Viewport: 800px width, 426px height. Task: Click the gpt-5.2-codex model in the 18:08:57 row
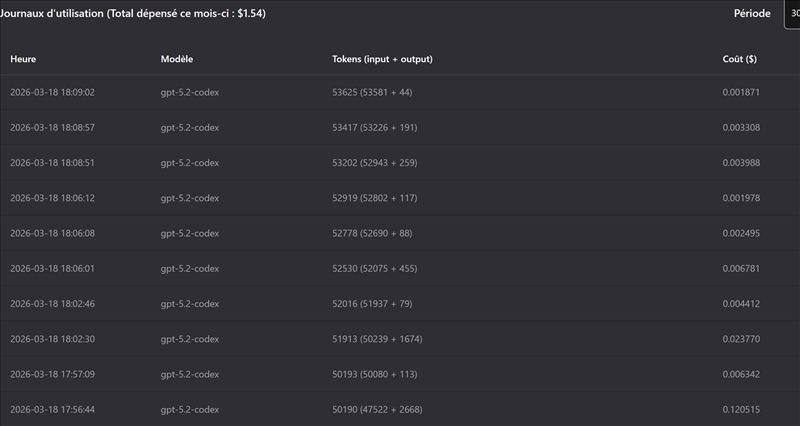coord(190,127)
